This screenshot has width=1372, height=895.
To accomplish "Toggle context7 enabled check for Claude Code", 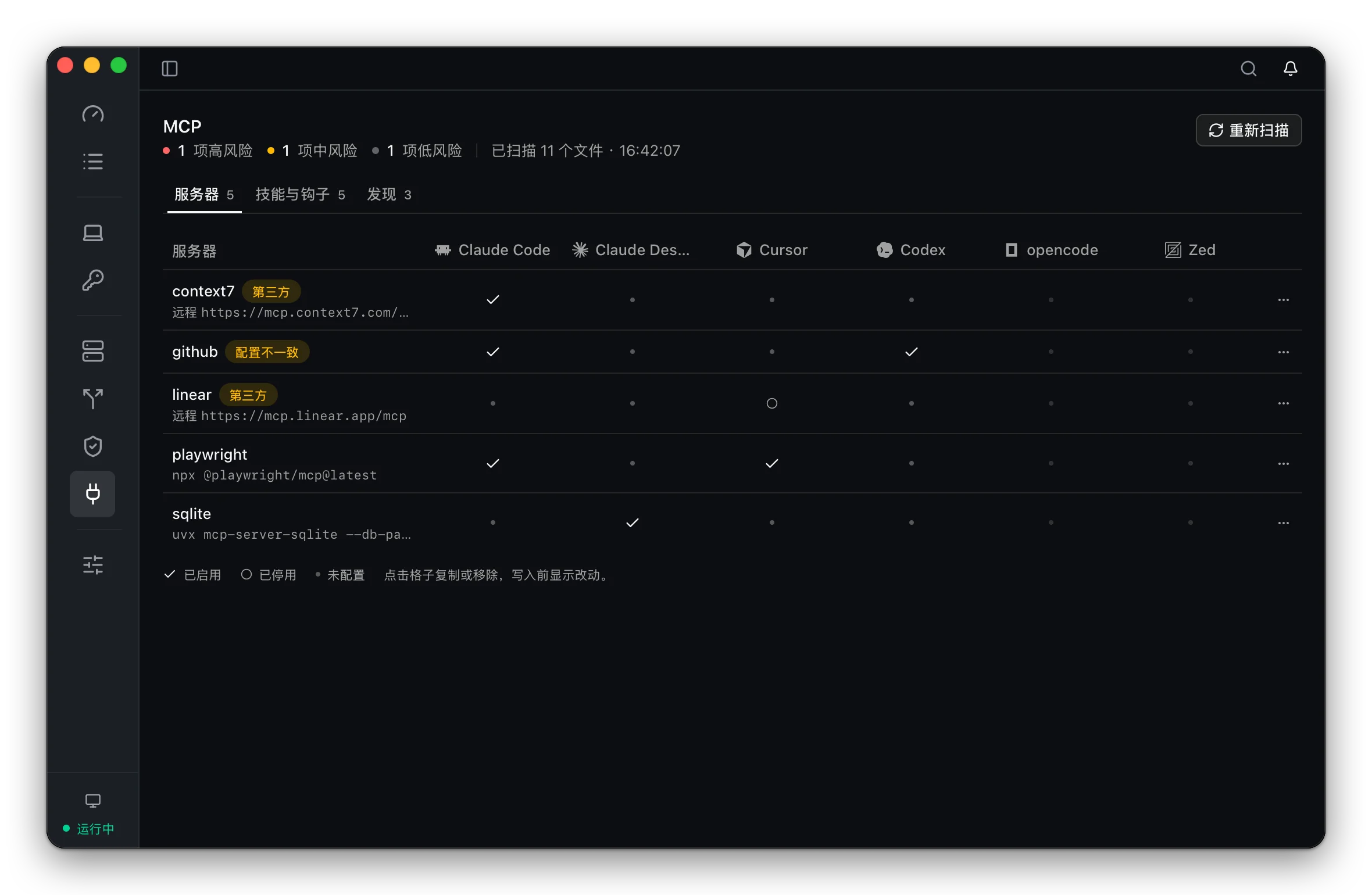I will [x=493, y=300].
